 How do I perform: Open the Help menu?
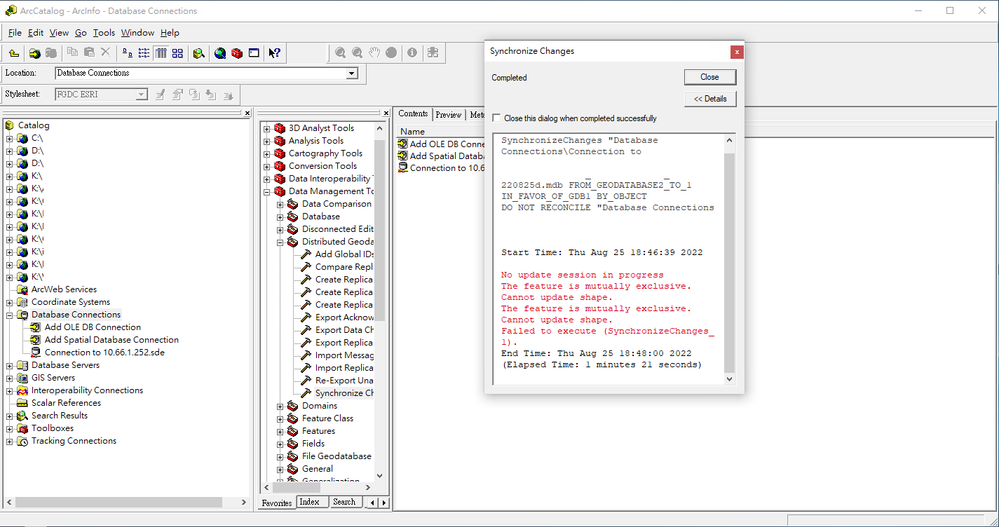click(169, 32)
